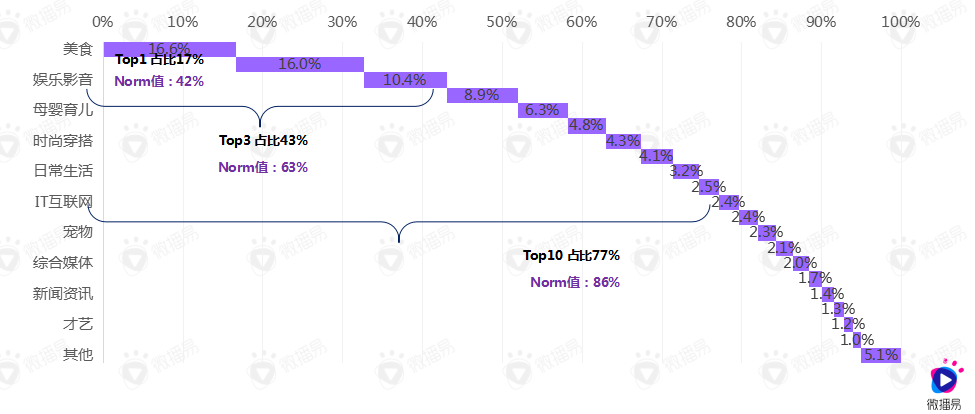Click the 6.3% purple bar

pos(542,110)
